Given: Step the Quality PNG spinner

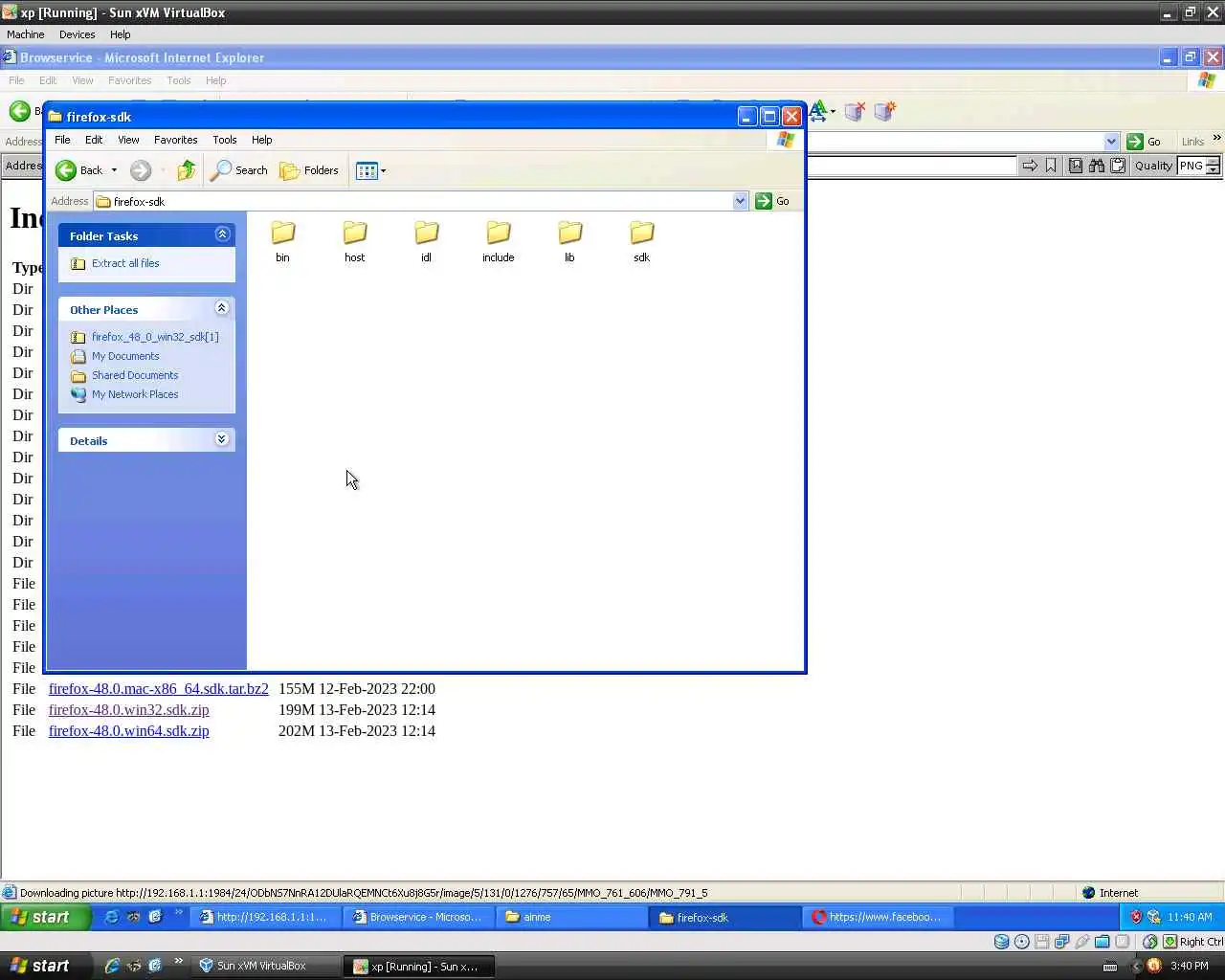Looking at the screenshot, I should [1213, 166].
